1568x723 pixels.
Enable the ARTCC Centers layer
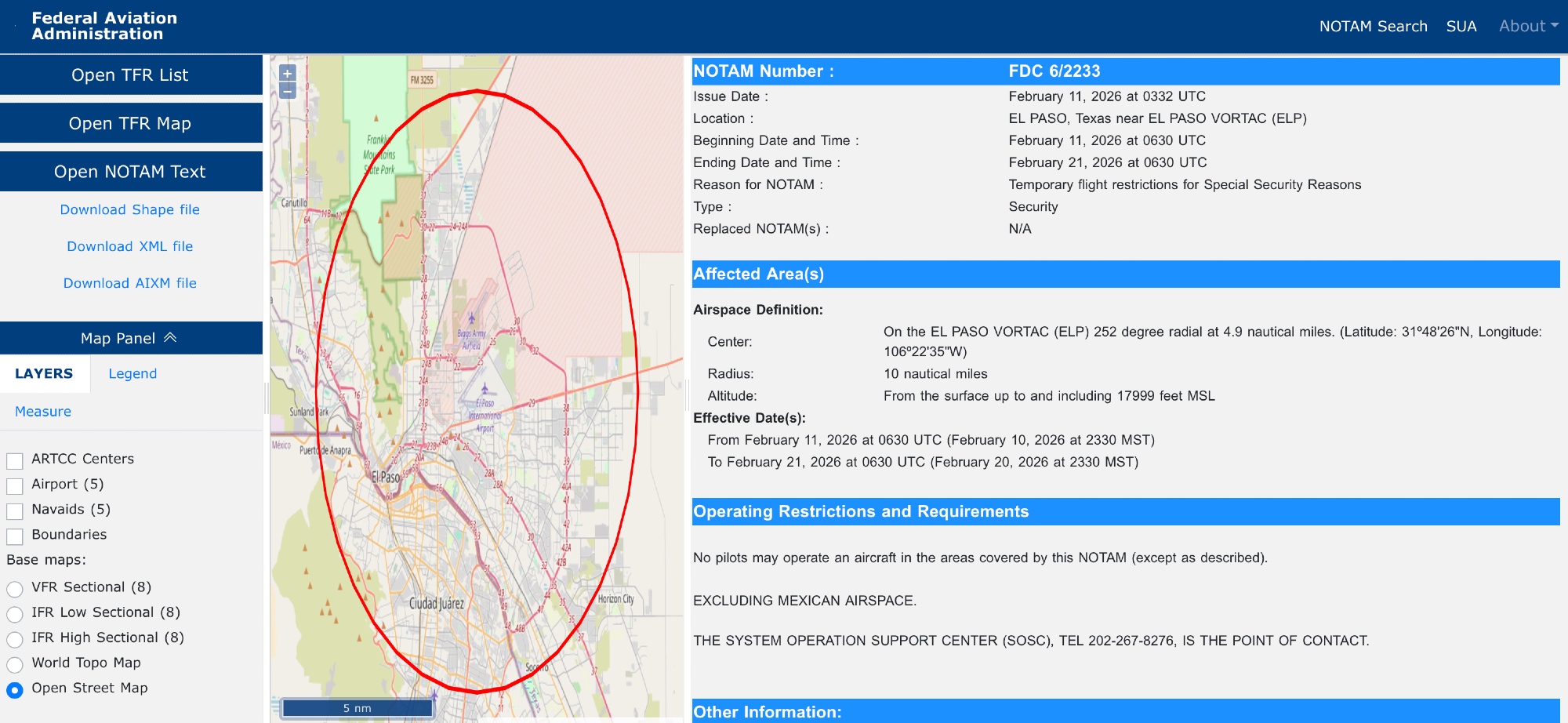tap(15, 460)
